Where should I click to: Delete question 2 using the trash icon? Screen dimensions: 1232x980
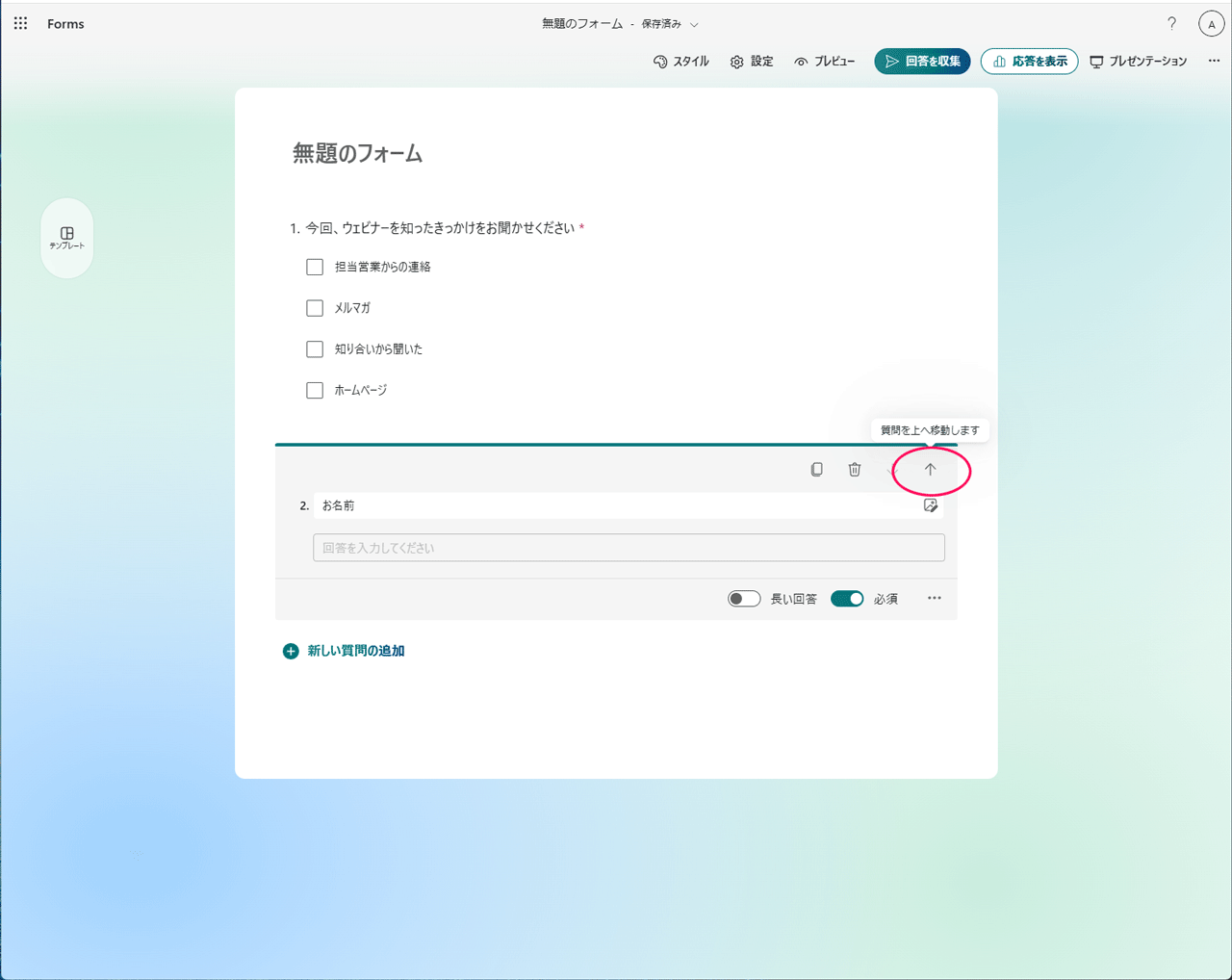854,469
